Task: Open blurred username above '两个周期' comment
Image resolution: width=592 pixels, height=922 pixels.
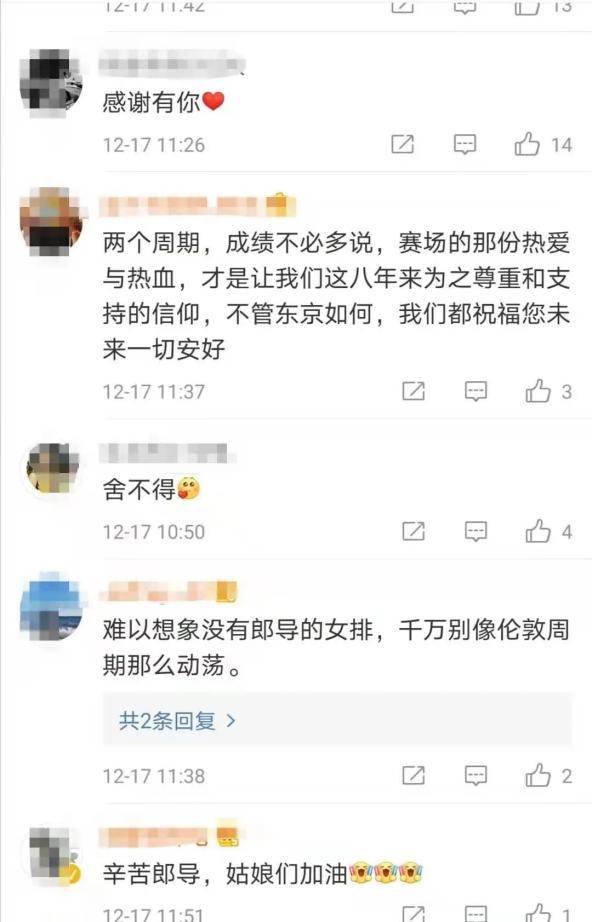Action: tap(198, 206)
